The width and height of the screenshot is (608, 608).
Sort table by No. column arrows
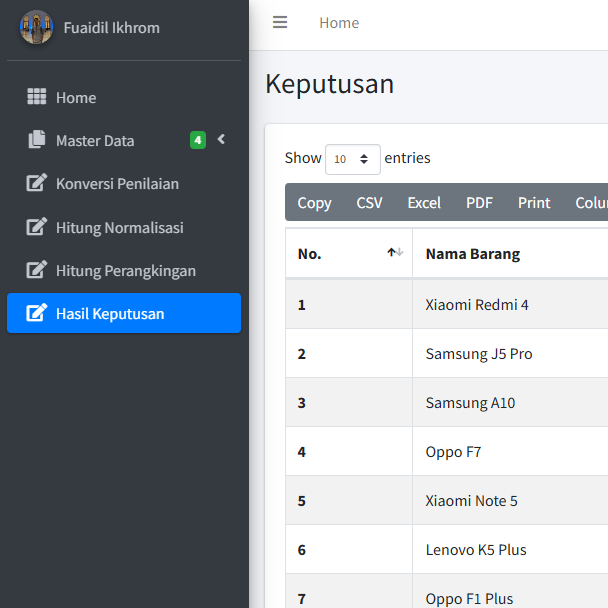coord(395,253)
